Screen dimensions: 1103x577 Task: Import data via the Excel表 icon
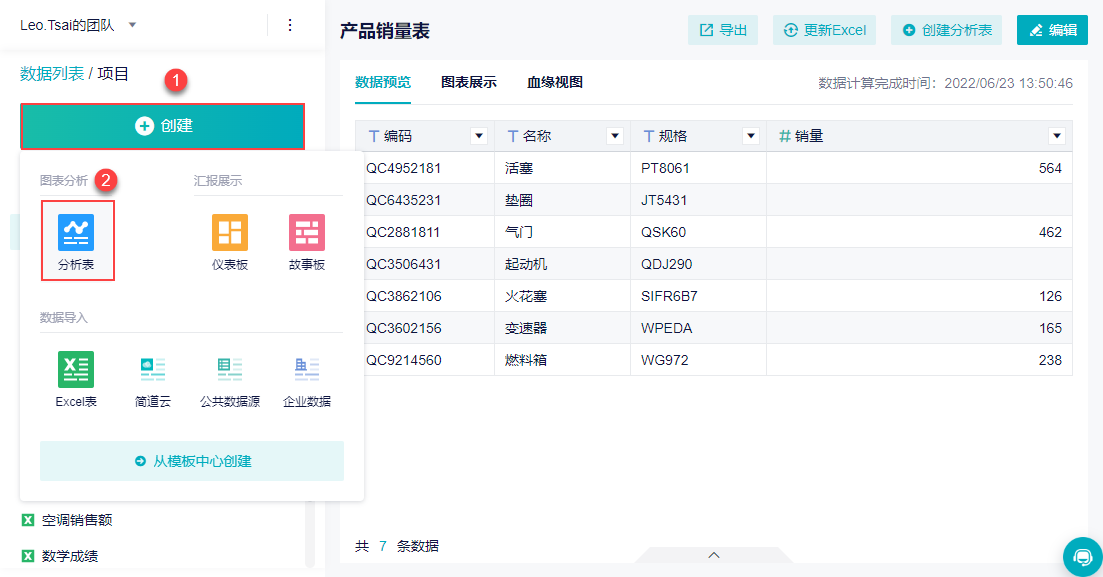click(76, 369)
